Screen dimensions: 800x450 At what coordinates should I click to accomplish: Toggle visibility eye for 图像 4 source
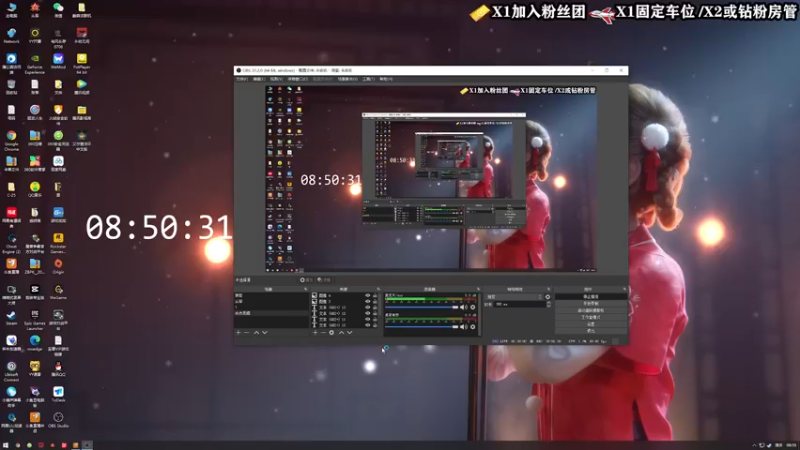(x=367, y=295)
